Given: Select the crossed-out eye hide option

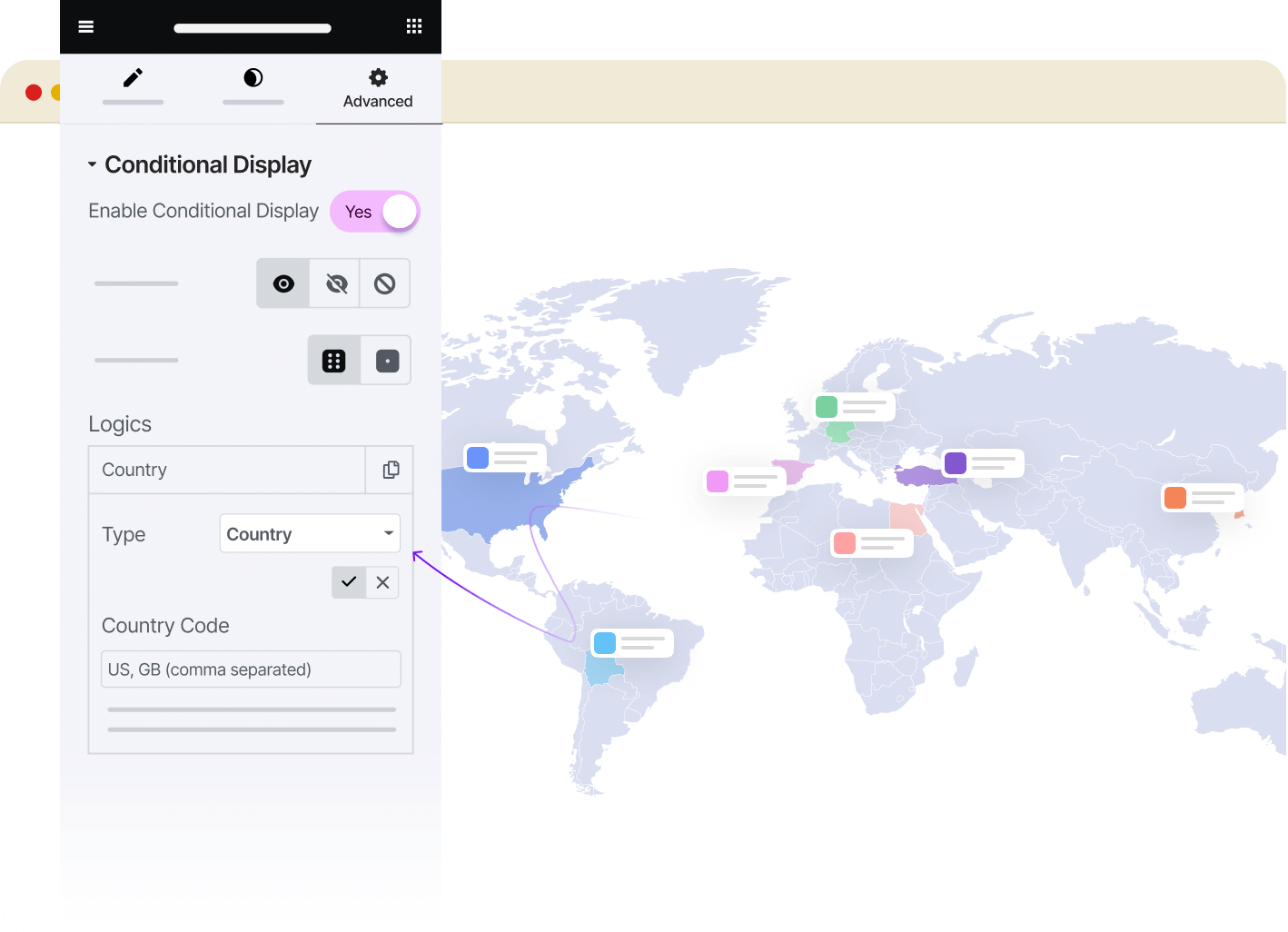Looking at the screenshot, I should (x=336, y=283).
